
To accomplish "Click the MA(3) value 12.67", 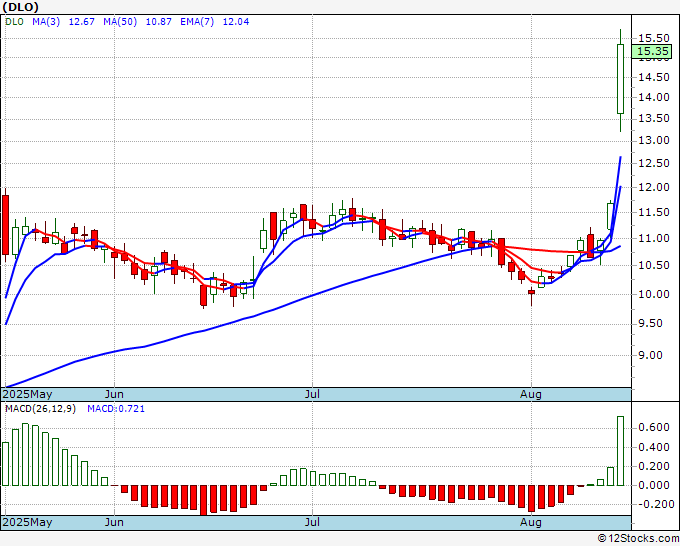I will [x=82, y=22].
